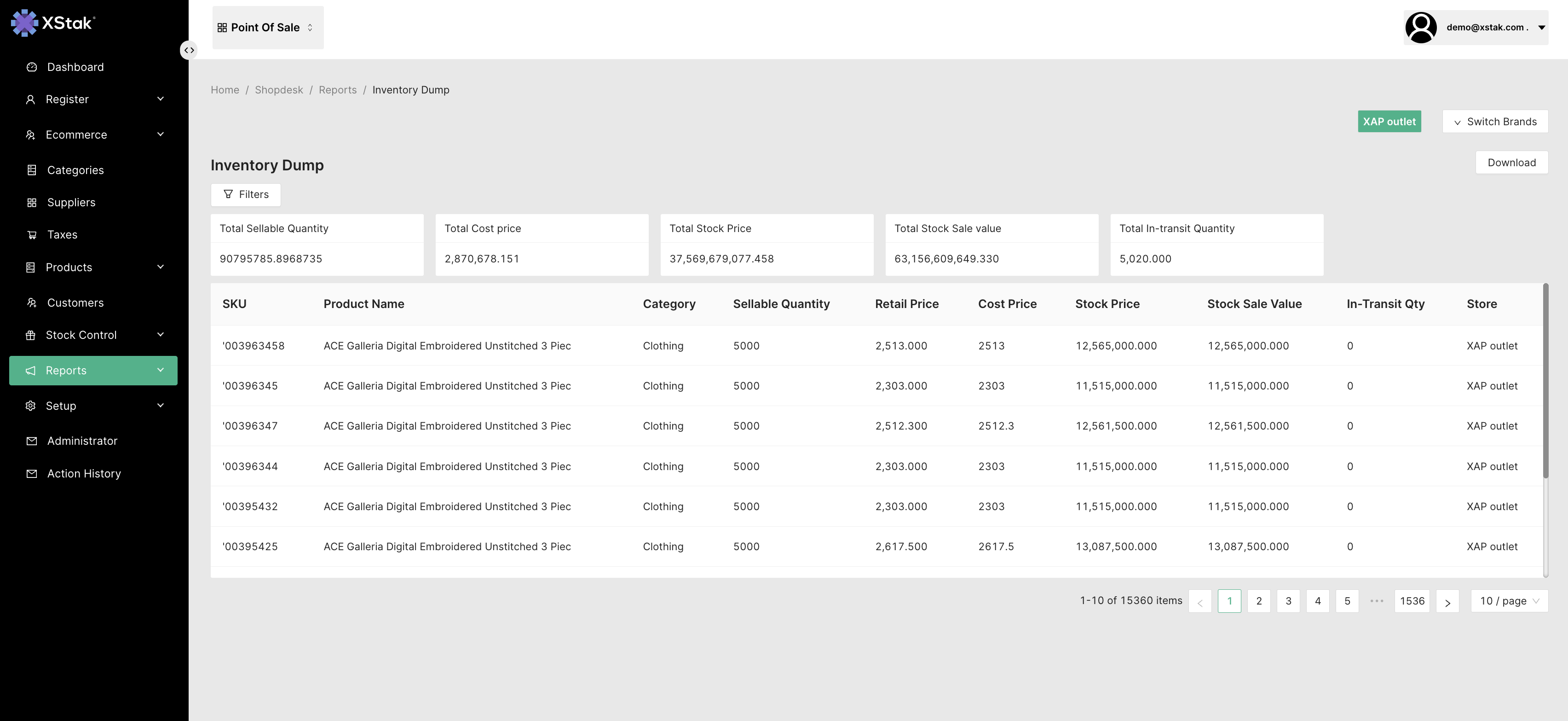Click the Dashboard gauge icon
1568x721 pixels.
coord(32,67)
